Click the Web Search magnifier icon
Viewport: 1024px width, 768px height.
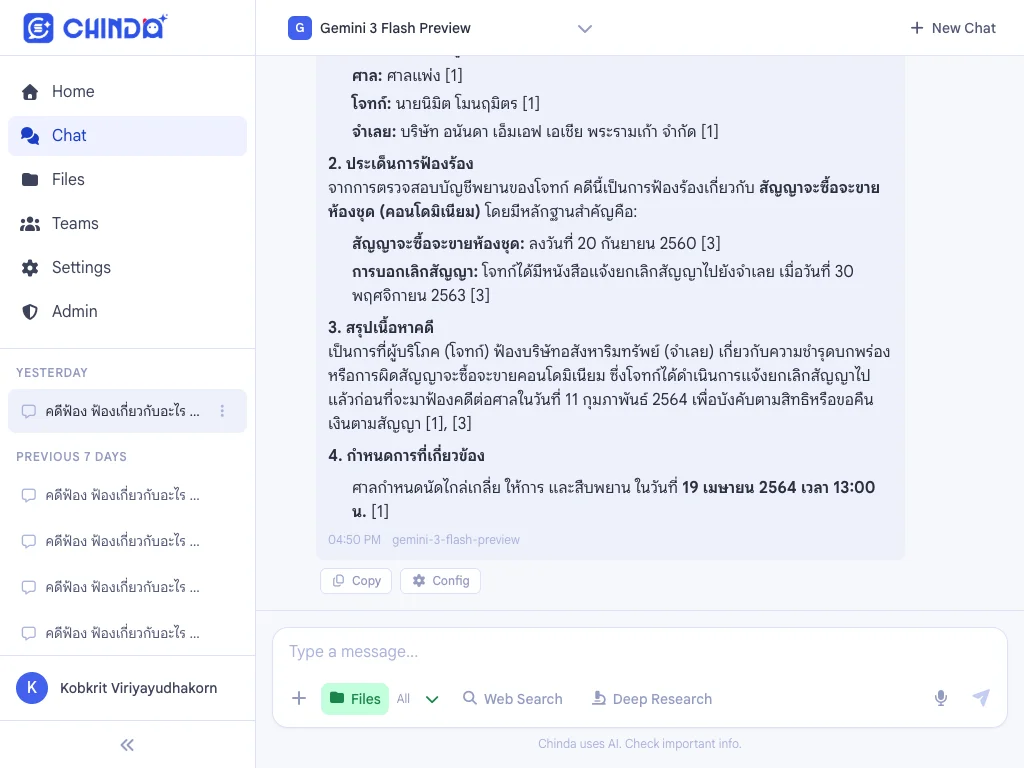tap(470, 698)
